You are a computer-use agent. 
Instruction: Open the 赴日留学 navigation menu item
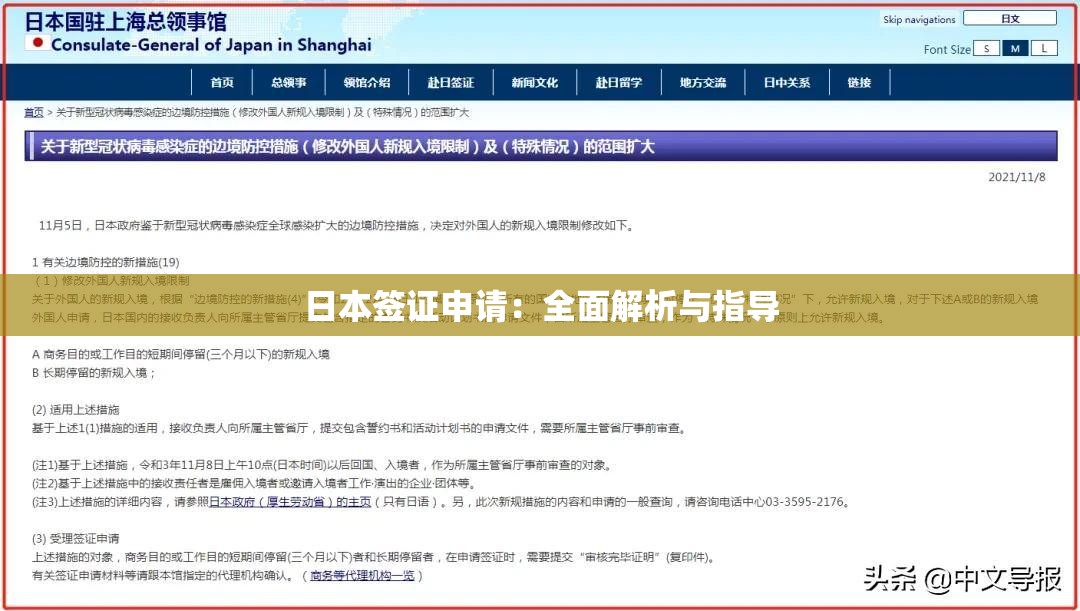click(x=620, y=82)
